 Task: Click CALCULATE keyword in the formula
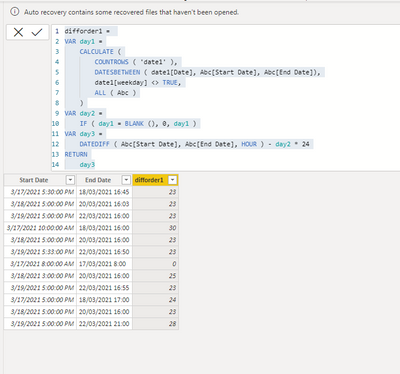click(96, 52)
